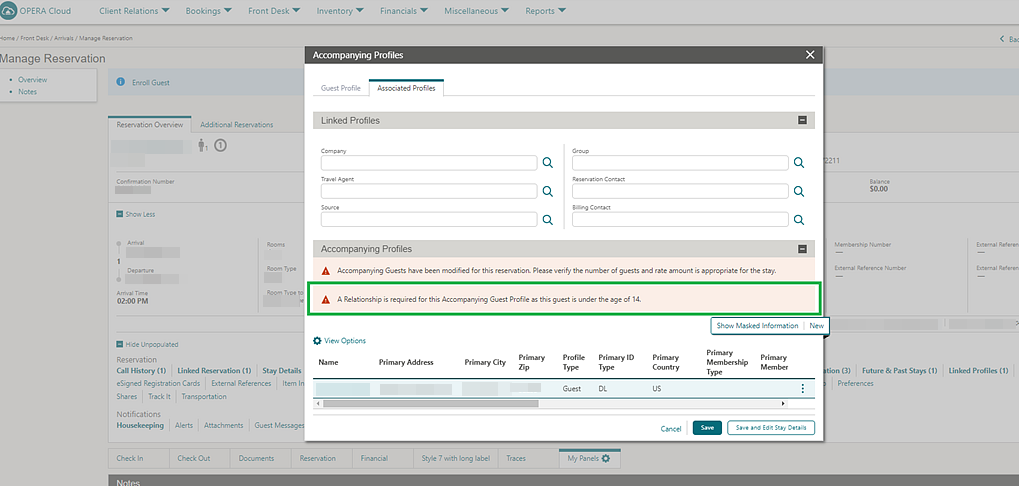
Task: Open the Reservation Overview tab
Action: pyautogui.click(x=150, y=125)
